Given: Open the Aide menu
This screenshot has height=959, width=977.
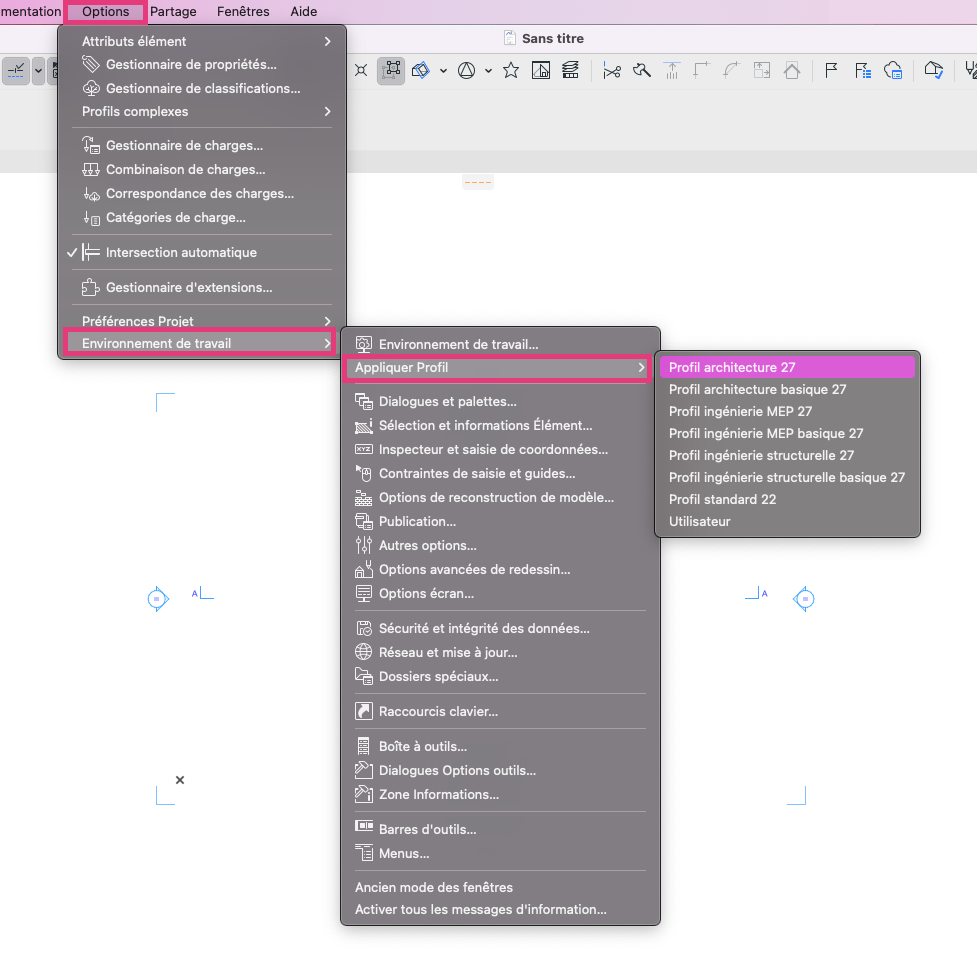Looking at the screenshot, I should click(303, 12).
